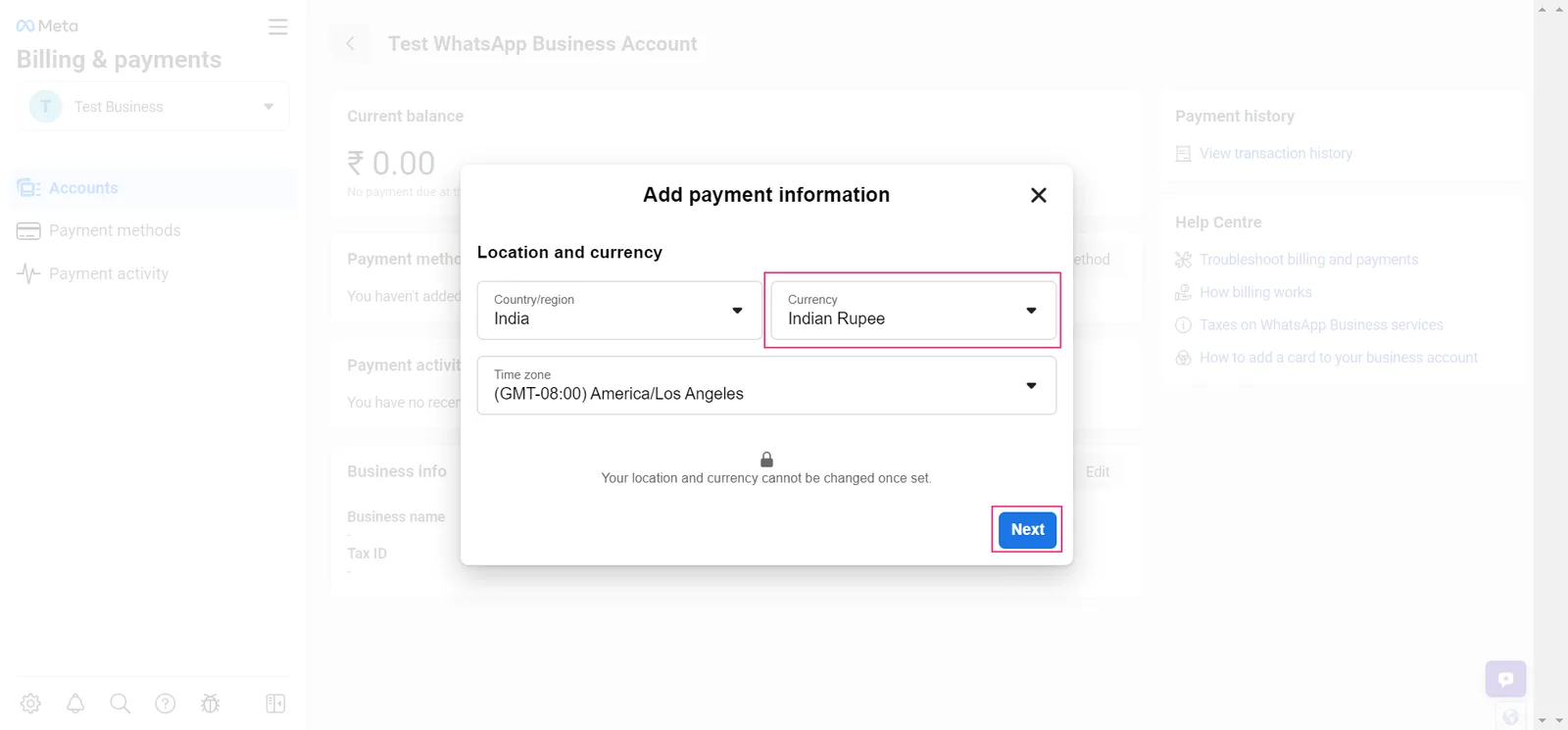This screenshot has width=1568, height=730.
Task: Click the Location and currency heading
Action: click(569, 253)
